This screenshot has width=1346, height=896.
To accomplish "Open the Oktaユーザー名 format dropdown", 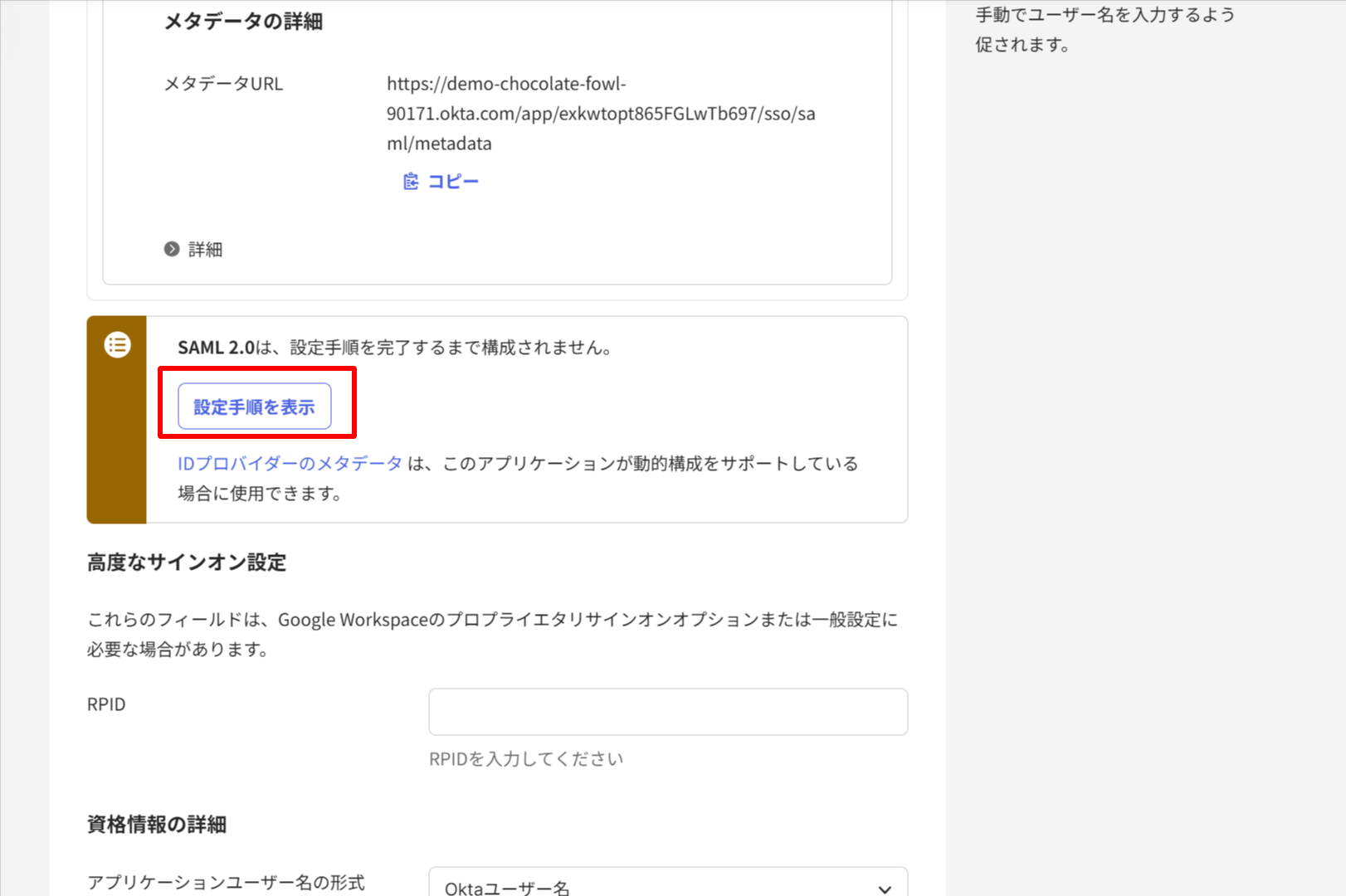I will 666,884.
